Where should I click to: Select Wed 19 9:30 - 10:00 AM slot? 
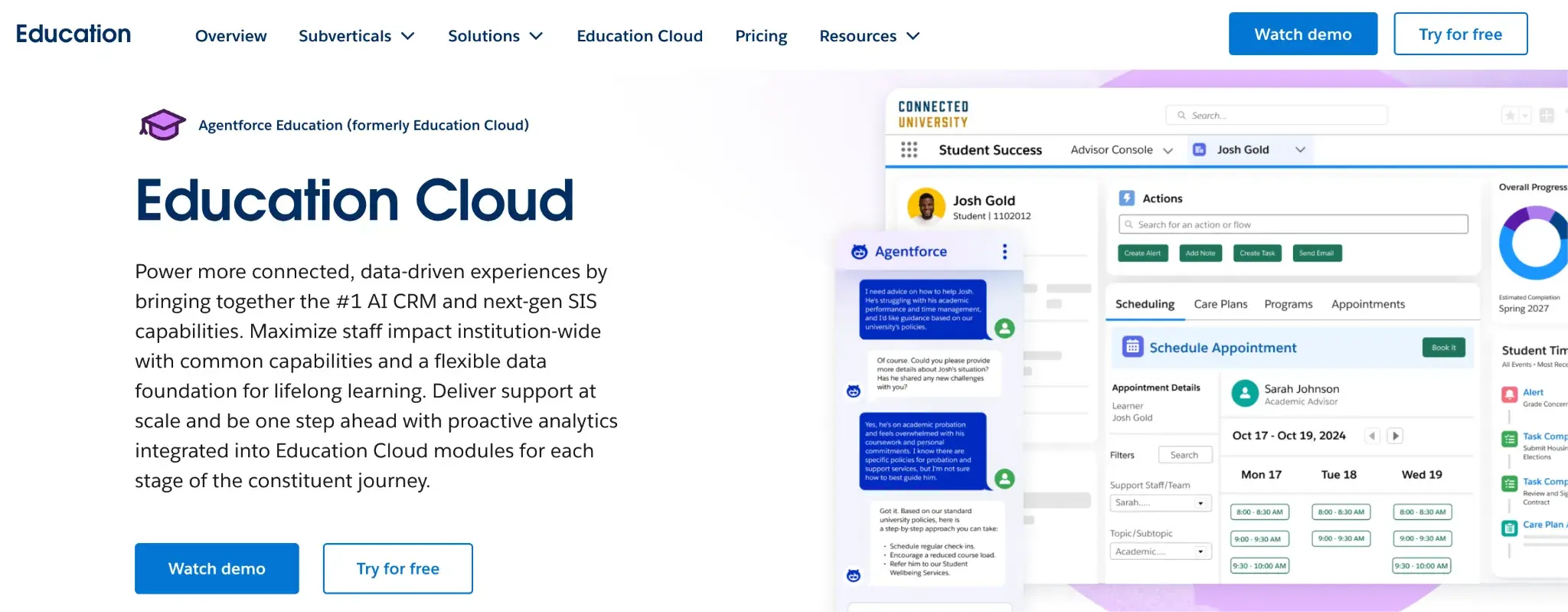pos(1421,566)
